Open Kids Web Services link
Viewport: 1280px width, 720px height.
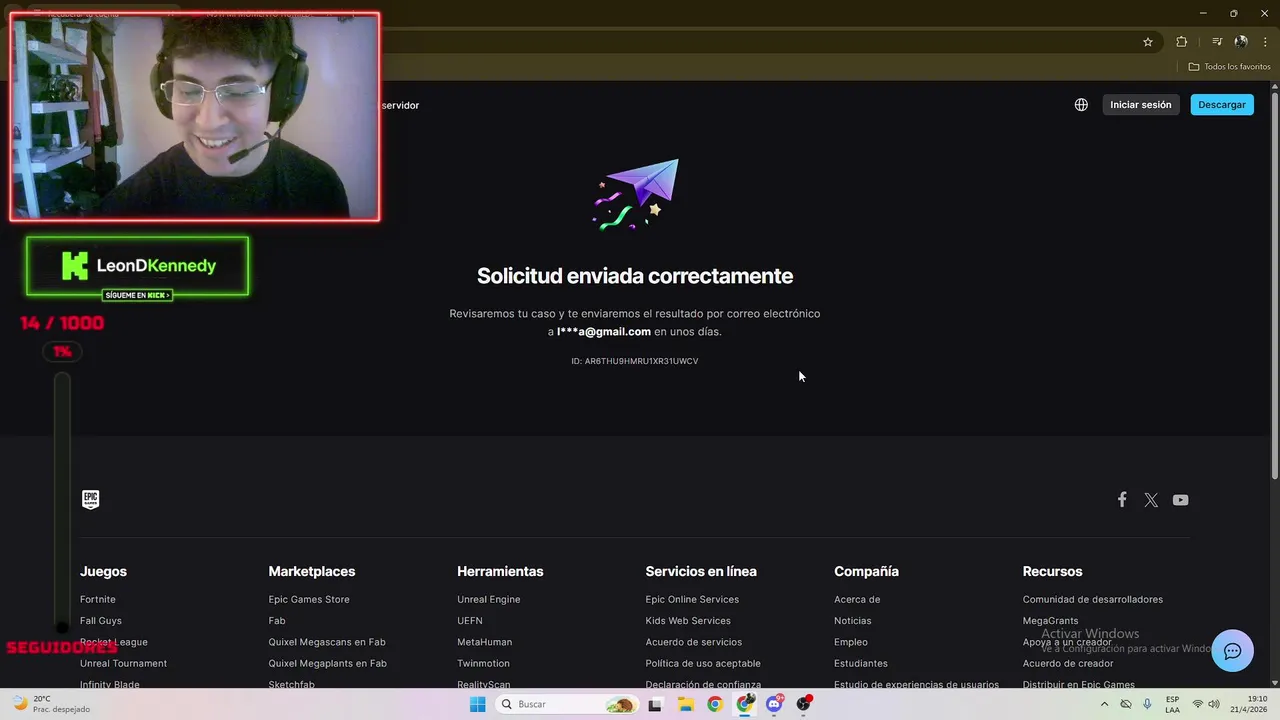[688, 621]
